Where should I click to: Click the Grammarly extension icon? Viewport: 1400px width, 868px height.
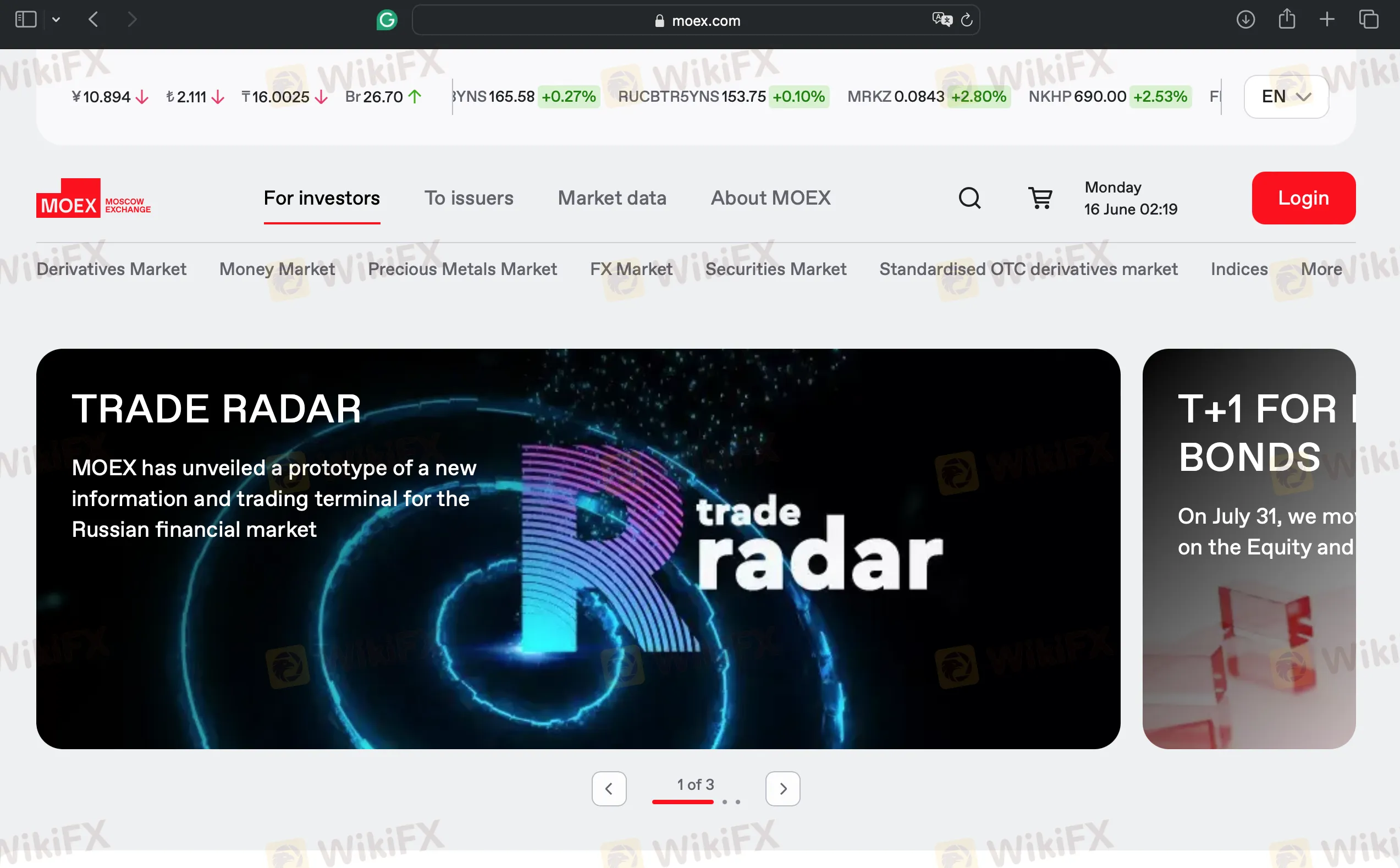[x=387, y=19]
